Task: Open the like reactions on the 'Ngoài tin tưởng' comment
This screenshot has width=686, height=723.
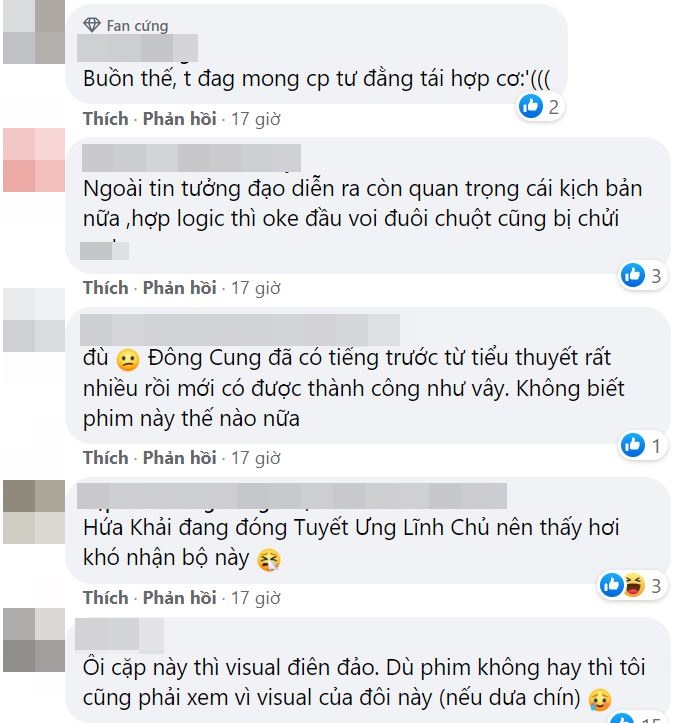Action: (x=642, y=275)
